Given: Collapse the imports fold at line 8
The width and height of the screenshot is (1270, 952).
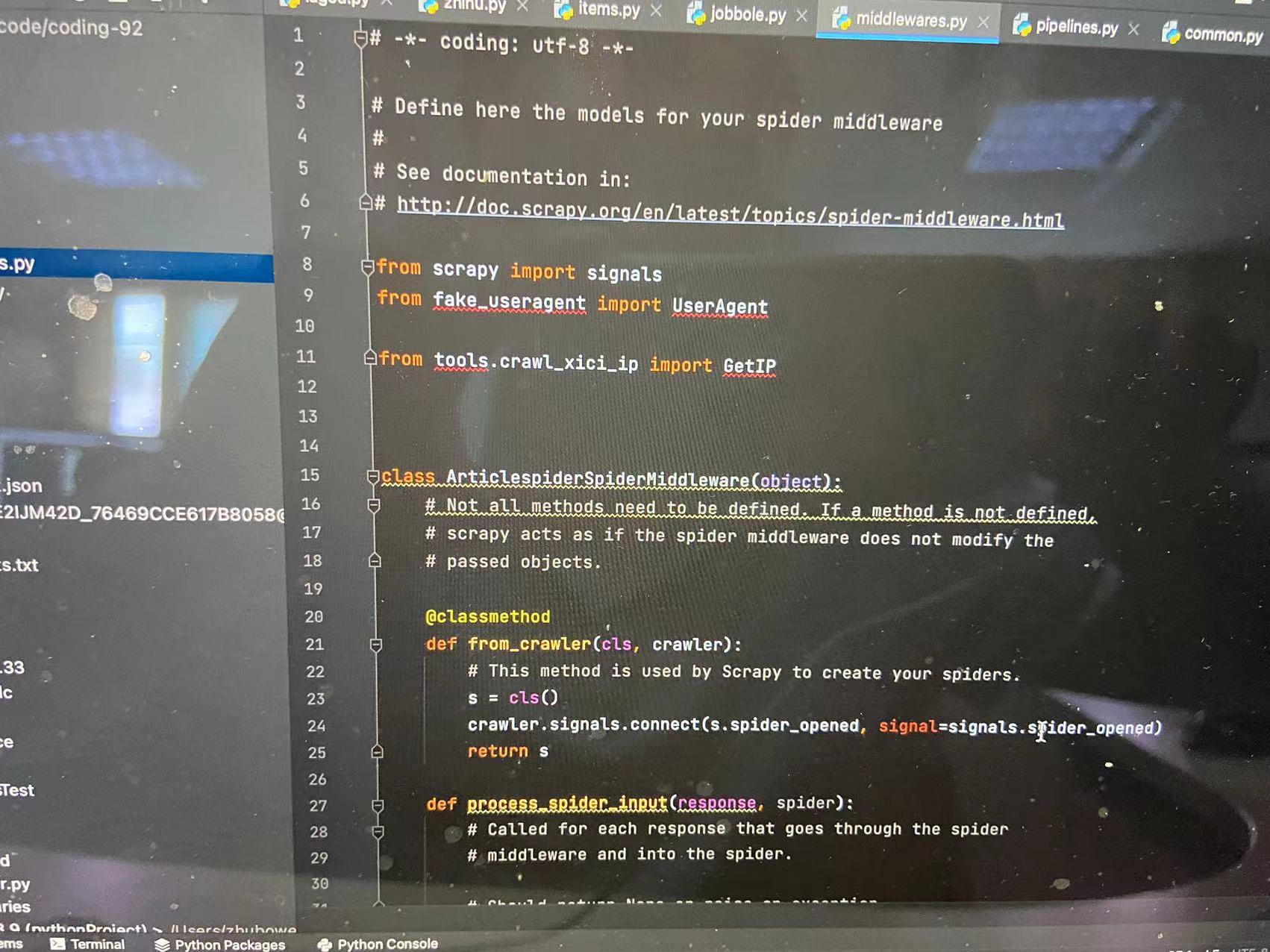Looking at the screenshot, I should point(367,266).
